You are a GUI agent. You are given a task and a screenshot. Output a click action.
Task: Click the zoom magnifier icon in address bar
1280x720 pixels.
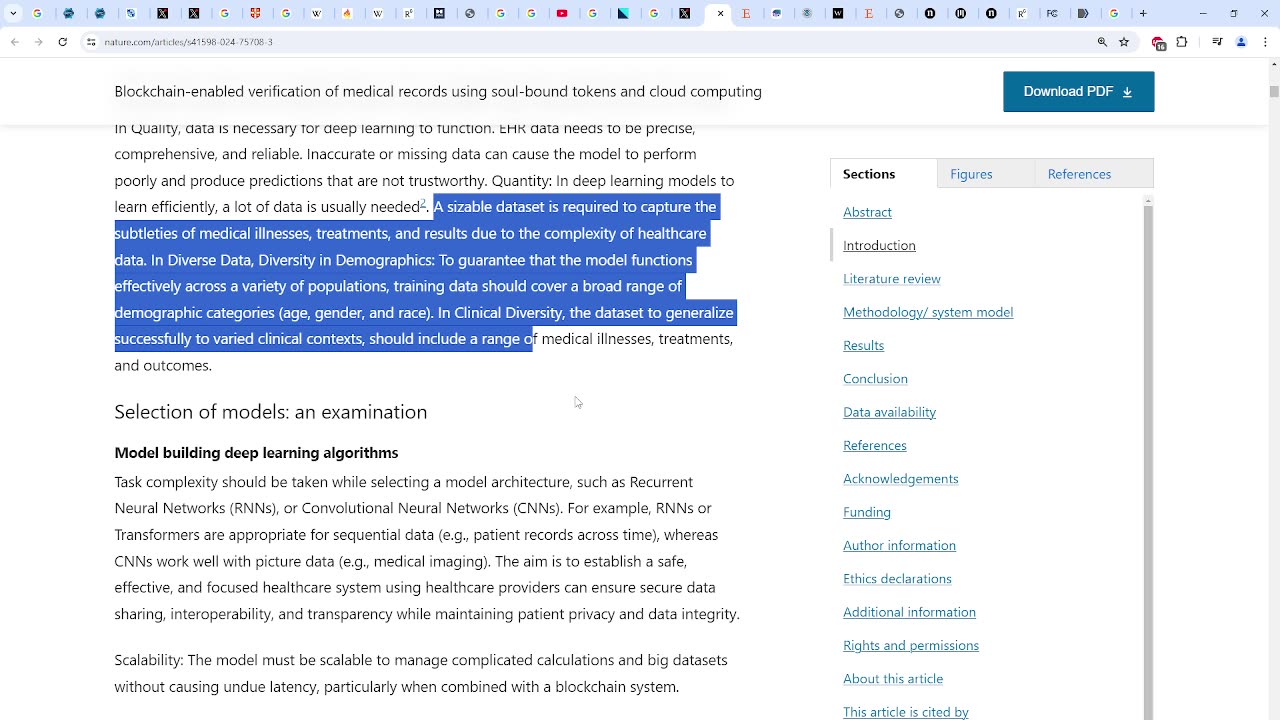(x=1102, y=42)
